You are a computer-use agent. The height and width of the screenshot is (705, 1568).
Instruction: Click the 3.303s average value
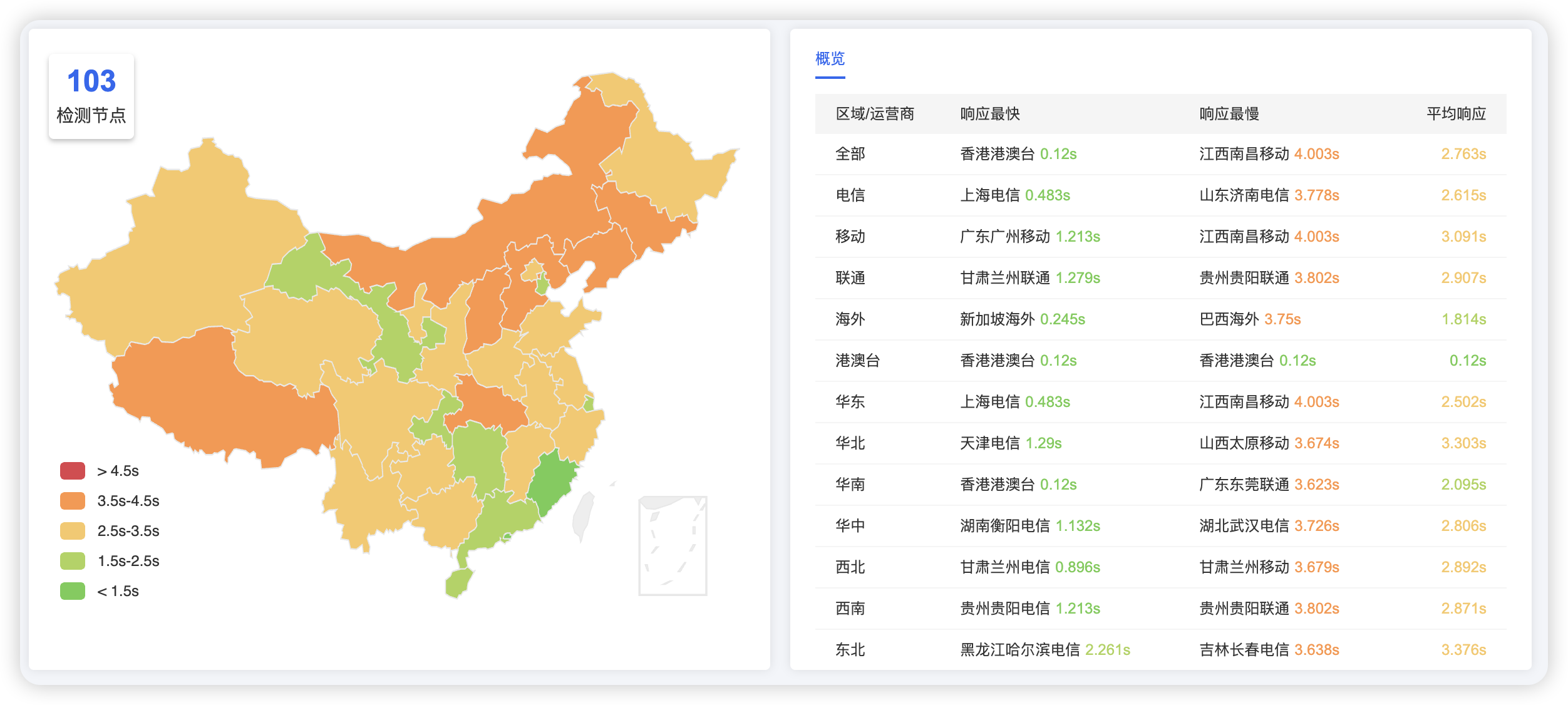click(x=1463, y=443)
